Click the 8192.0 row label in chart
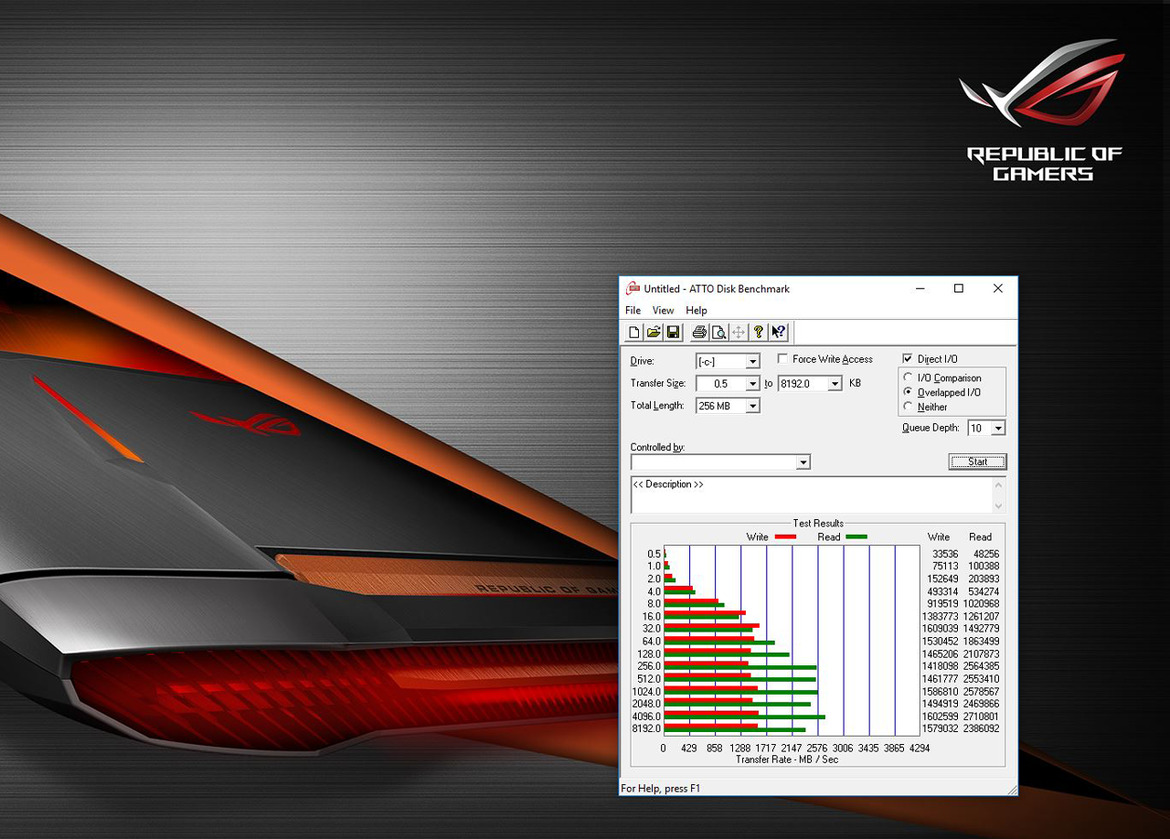This screenshot has height=839, width=1170. (646, 729)
